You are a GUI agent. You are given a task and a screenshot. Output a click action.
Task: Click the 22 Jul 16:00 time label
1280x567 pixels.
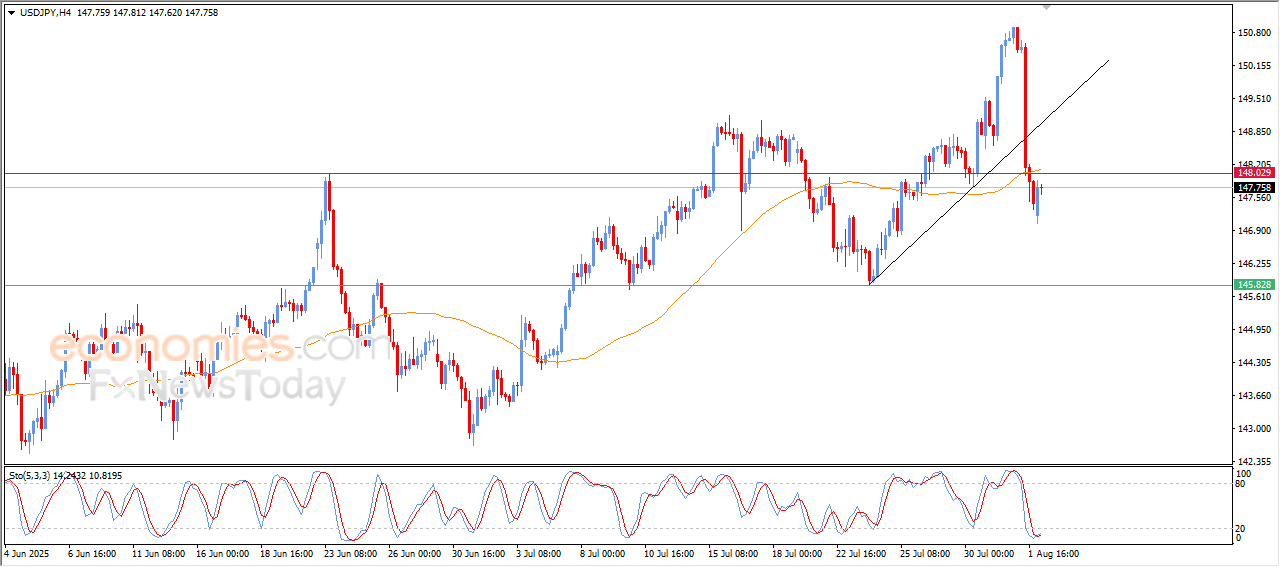[863, 553]
